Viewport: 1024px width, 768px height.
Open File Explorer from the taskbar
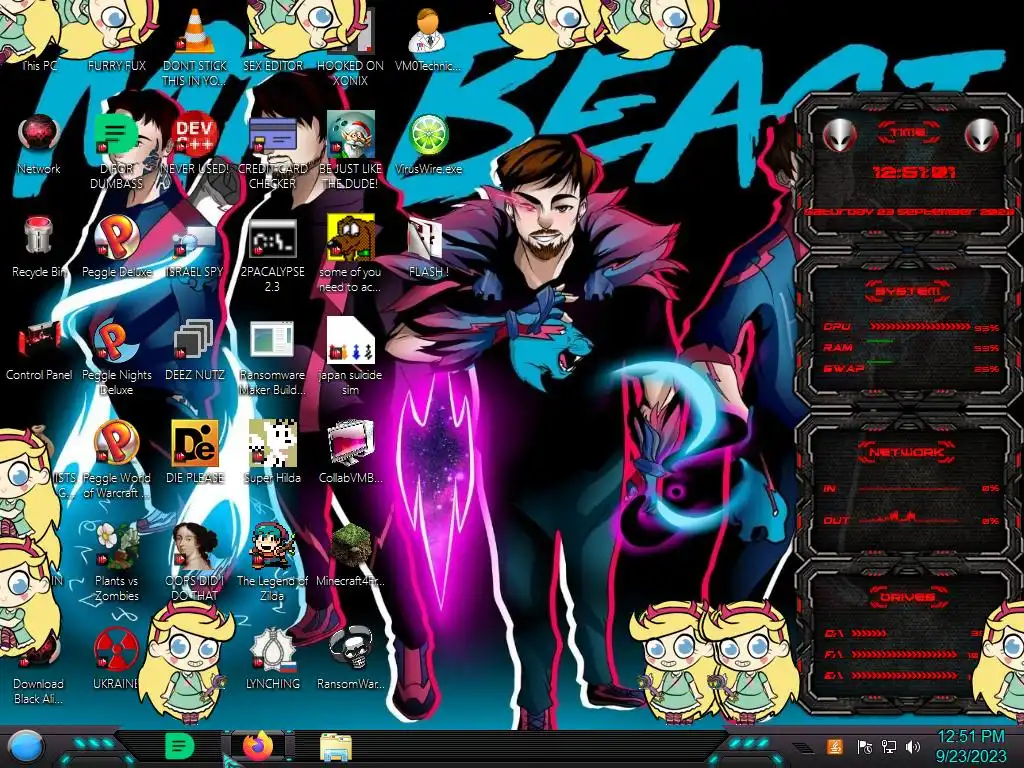tap(336, 747)
